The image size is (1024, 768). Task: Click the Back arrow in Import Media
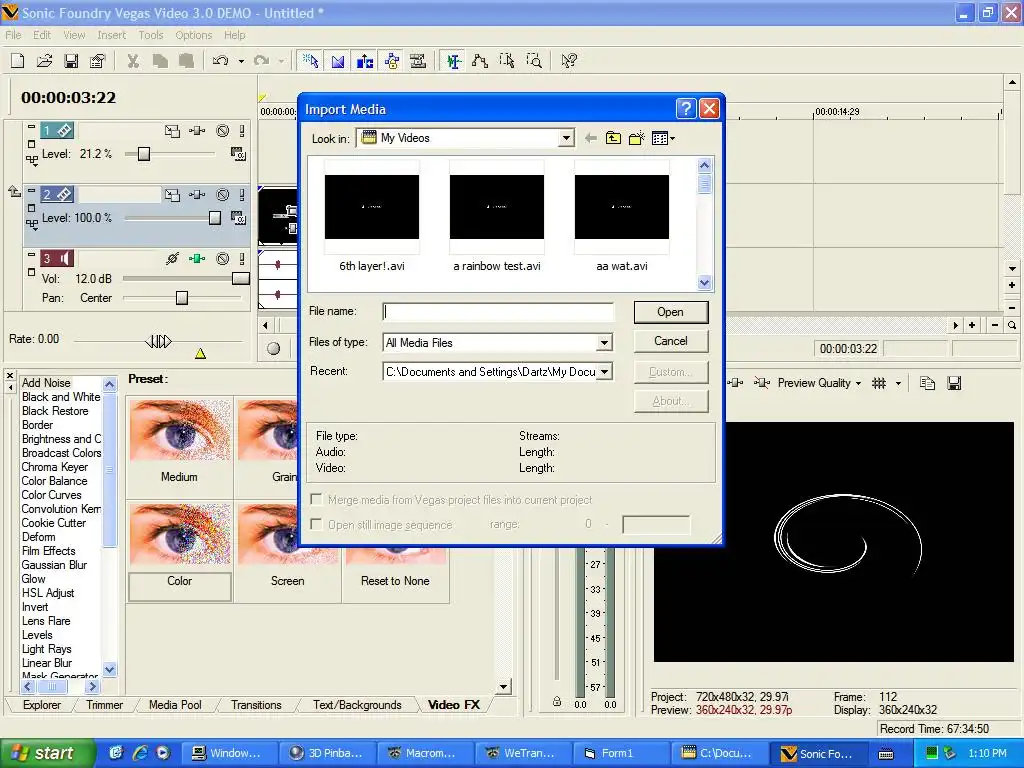[590, 138]
